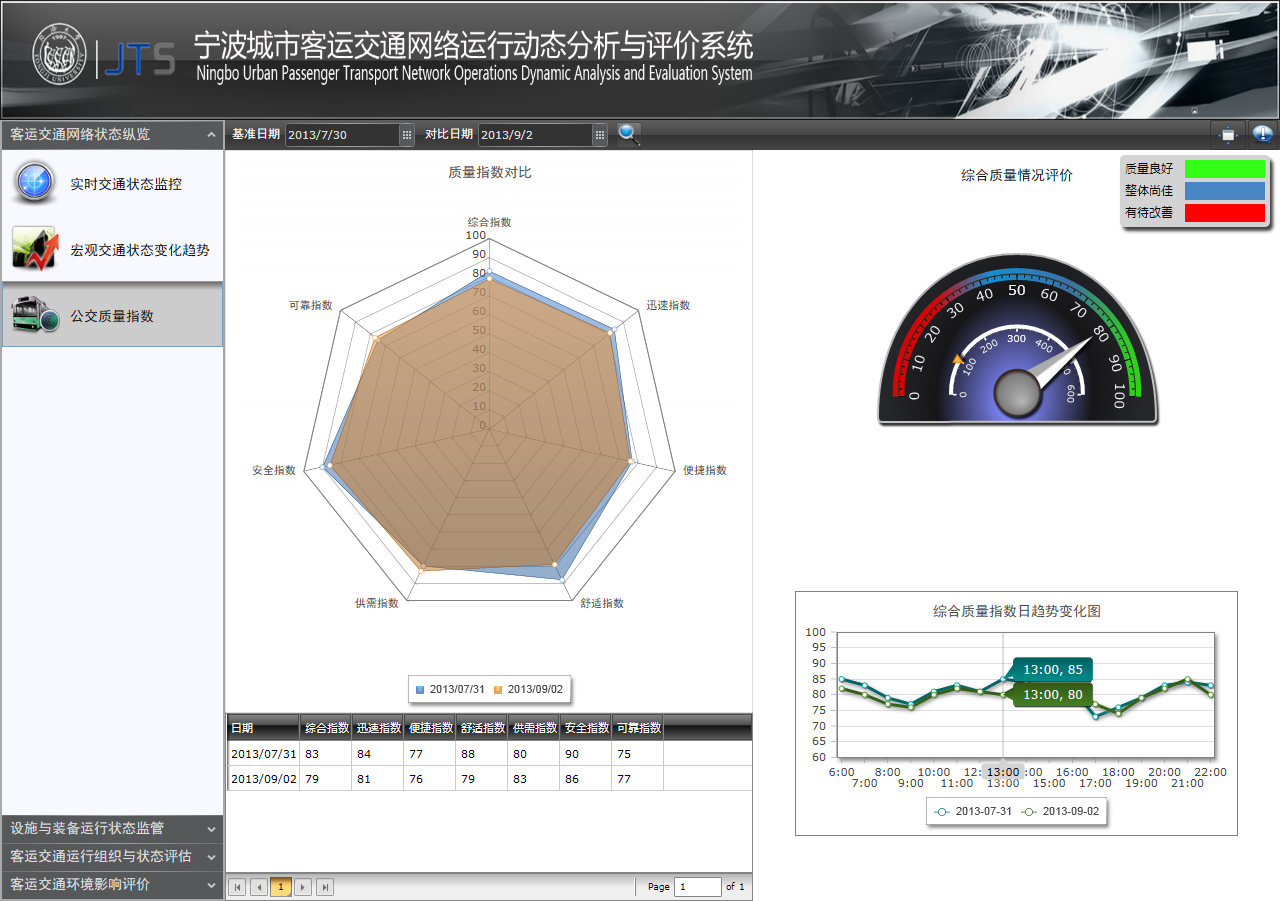Click cell value 90 in 安全指数 column
1280x901 pixels.
[x=571, y=754]
